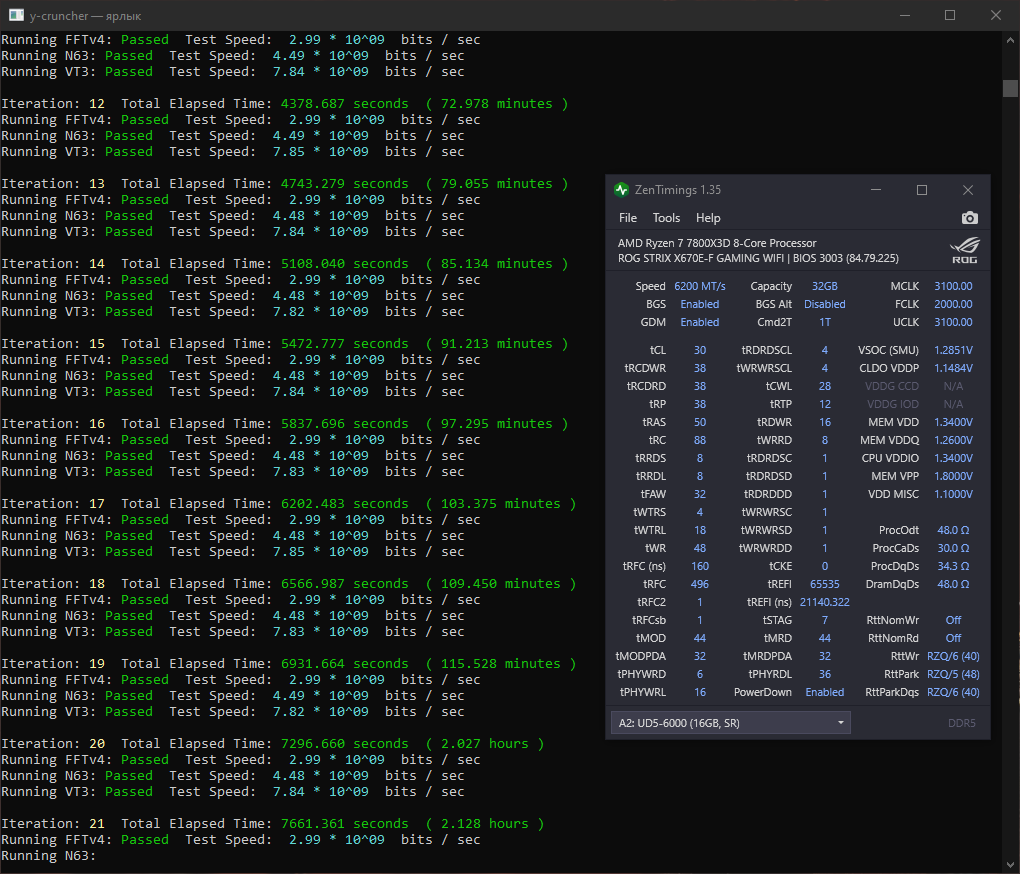Click the FCLK 2000.00 value

point(953,304)
